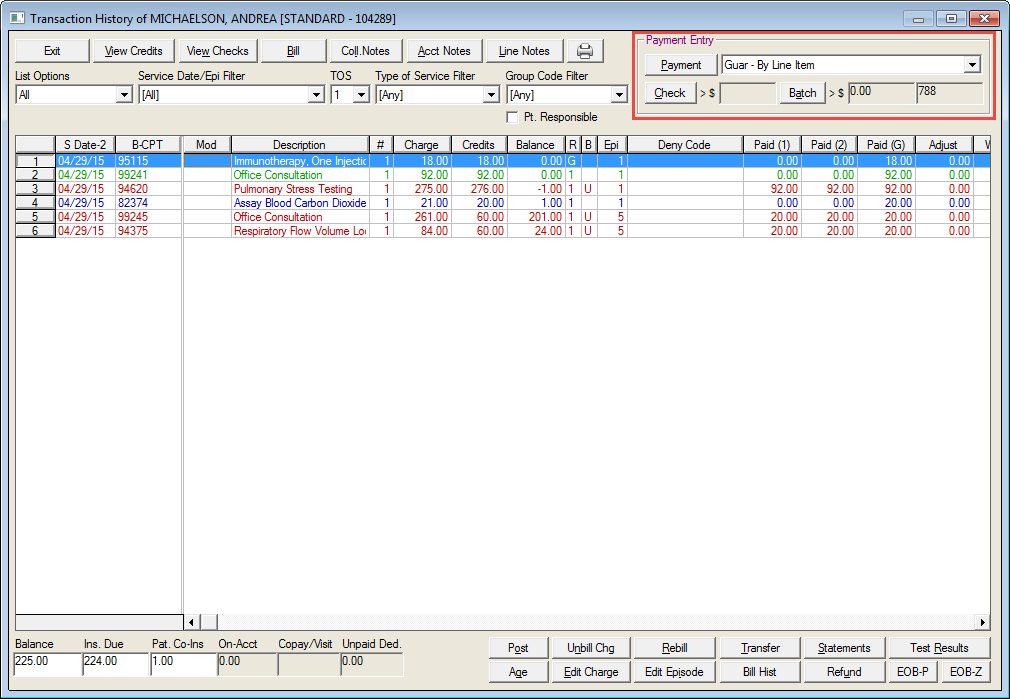
Task: Click the application icon in title bar
Action: point(17,18)
